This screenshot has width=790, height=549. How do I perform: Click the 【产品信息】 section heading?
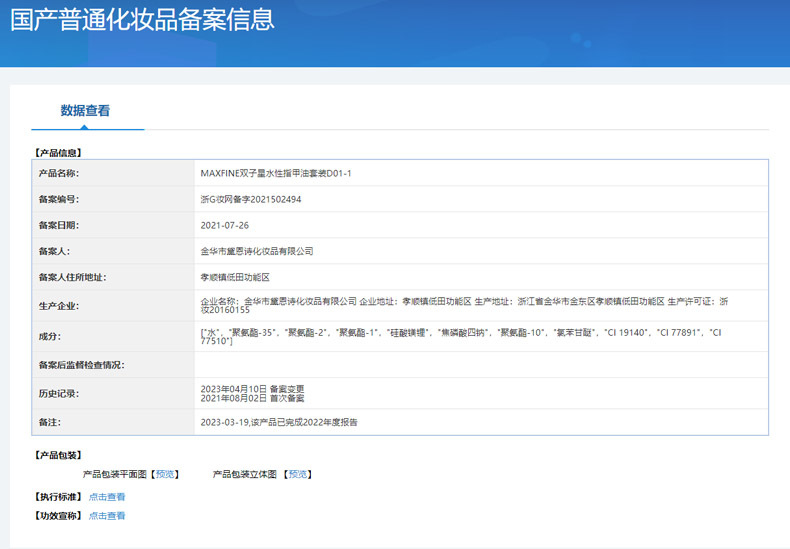[x=58, y=153]
